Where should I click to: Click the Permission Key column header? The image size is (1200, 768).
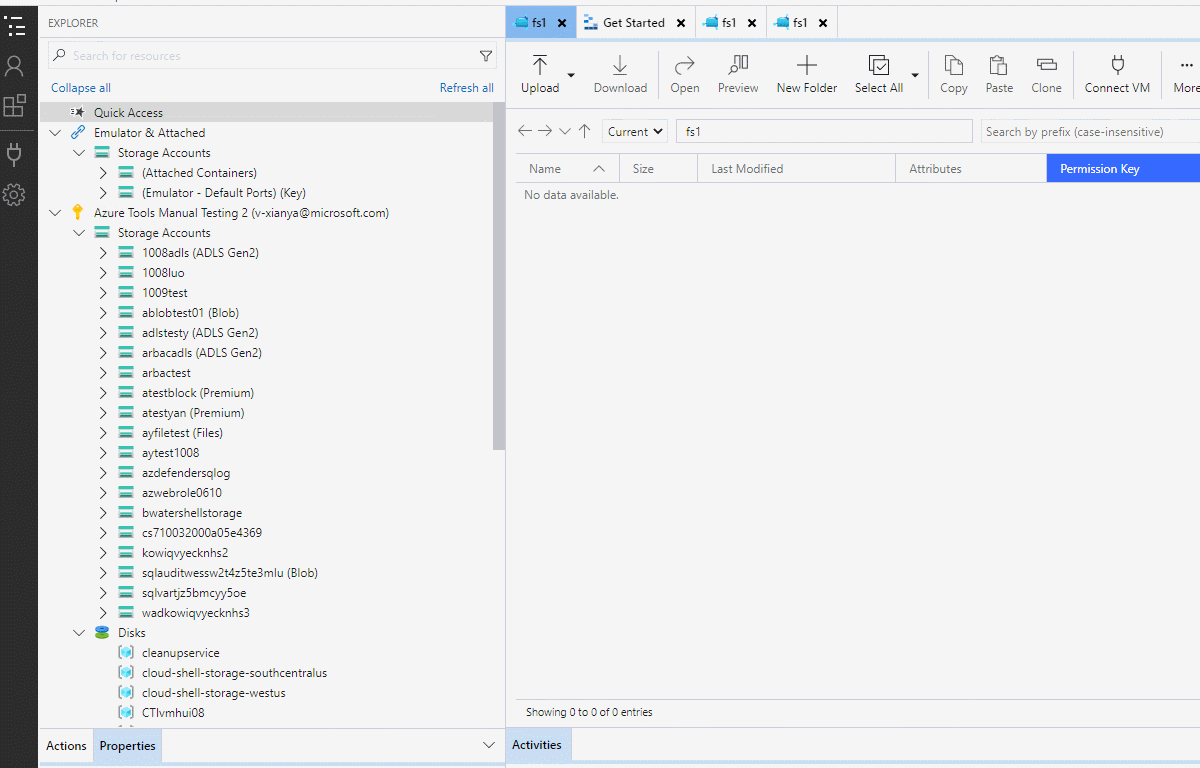tap(1123, 169)
